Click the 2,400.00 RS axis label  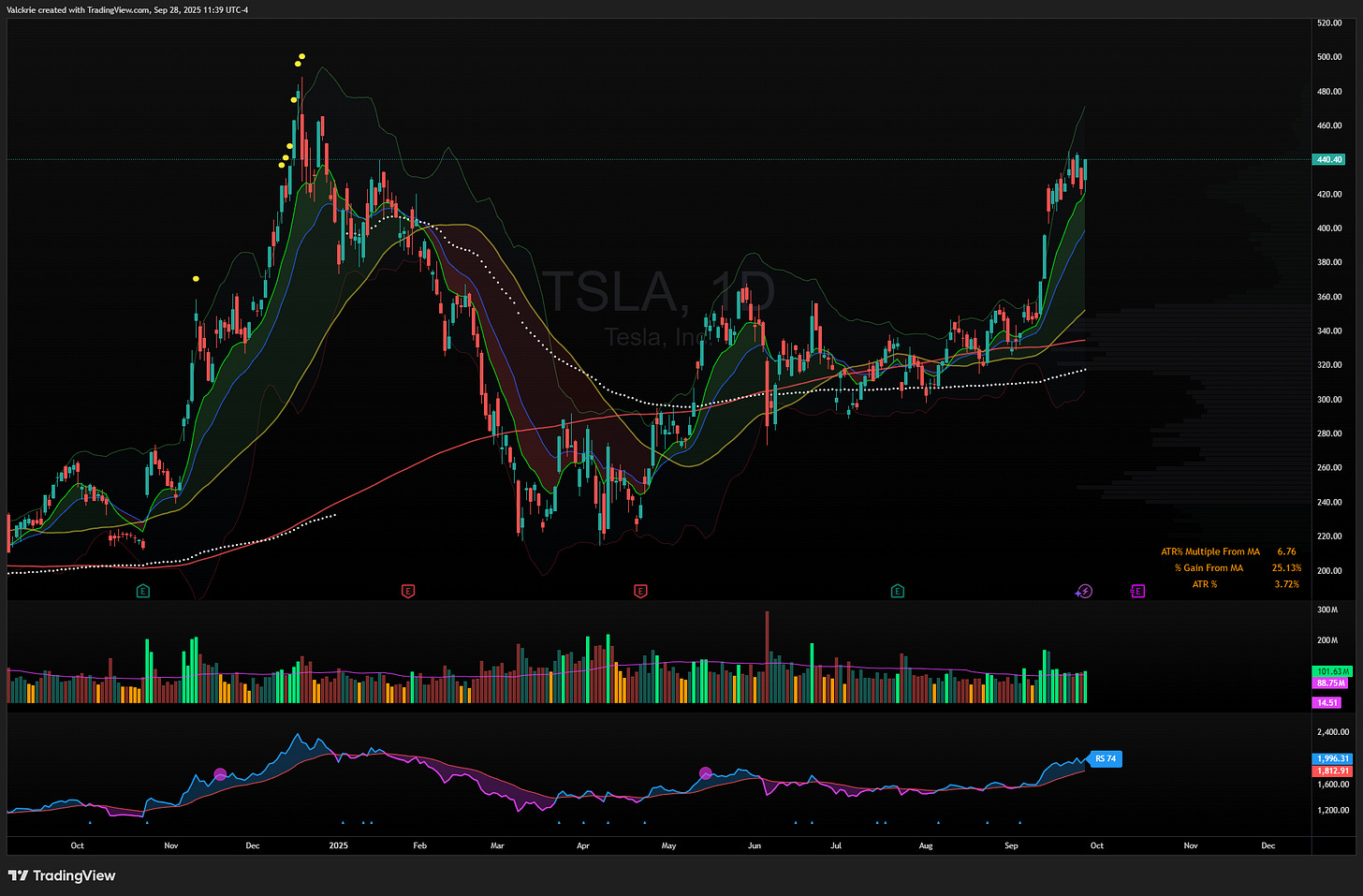[1333, 732]
